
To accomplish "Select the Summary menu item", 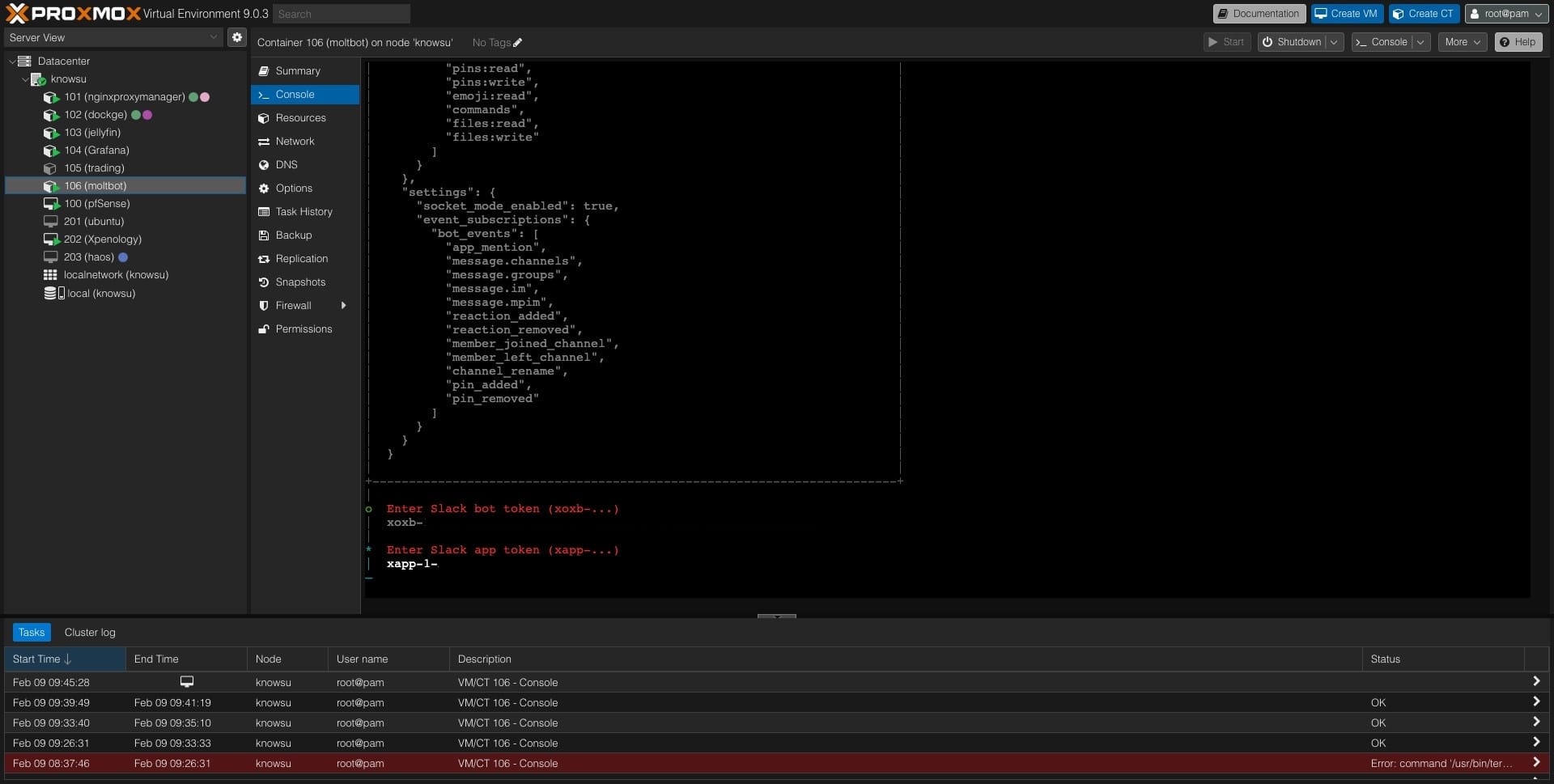I will click(x=297, y=71).
